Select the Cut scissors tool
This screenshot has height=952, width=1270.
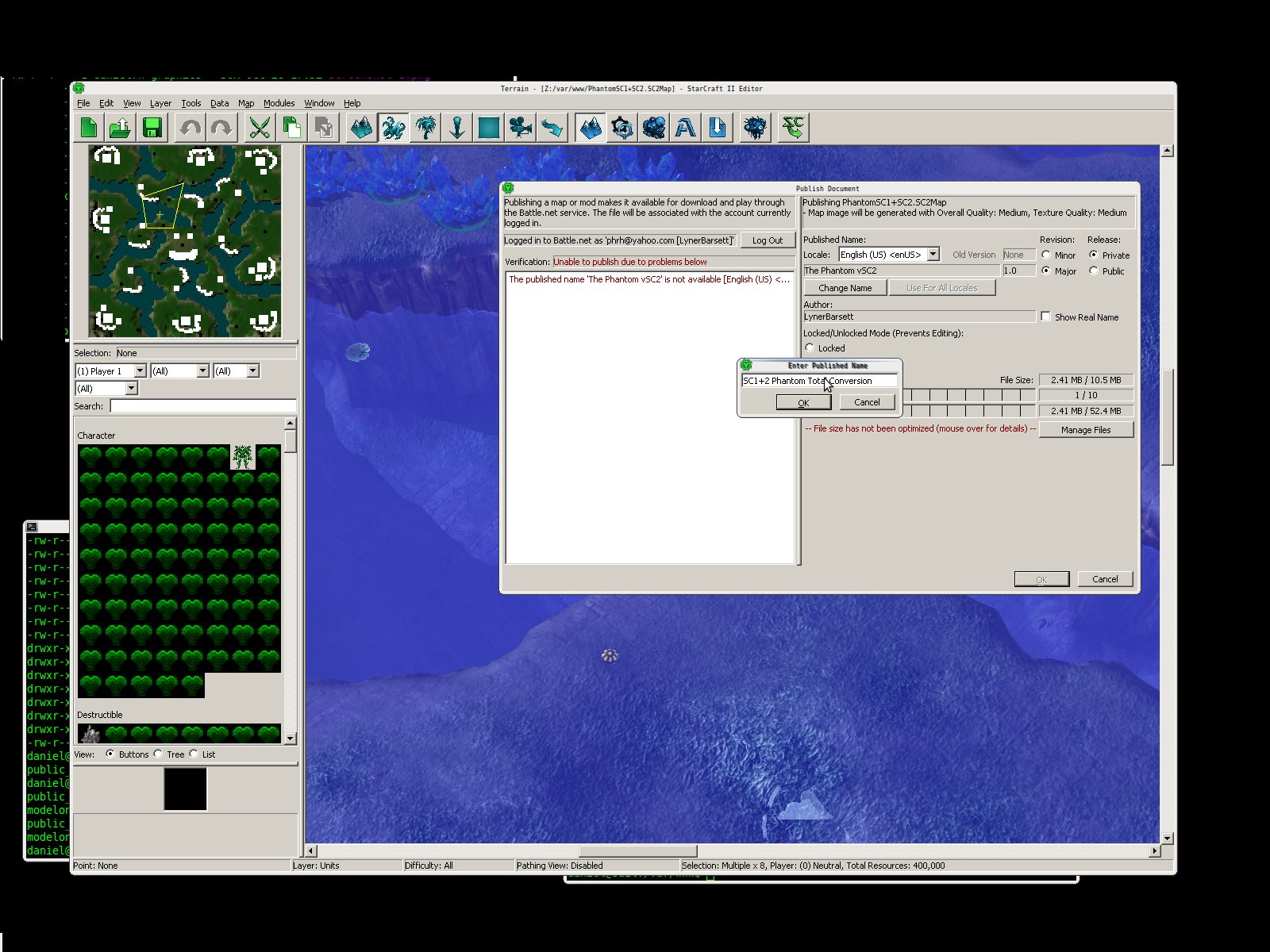(260, 128)
